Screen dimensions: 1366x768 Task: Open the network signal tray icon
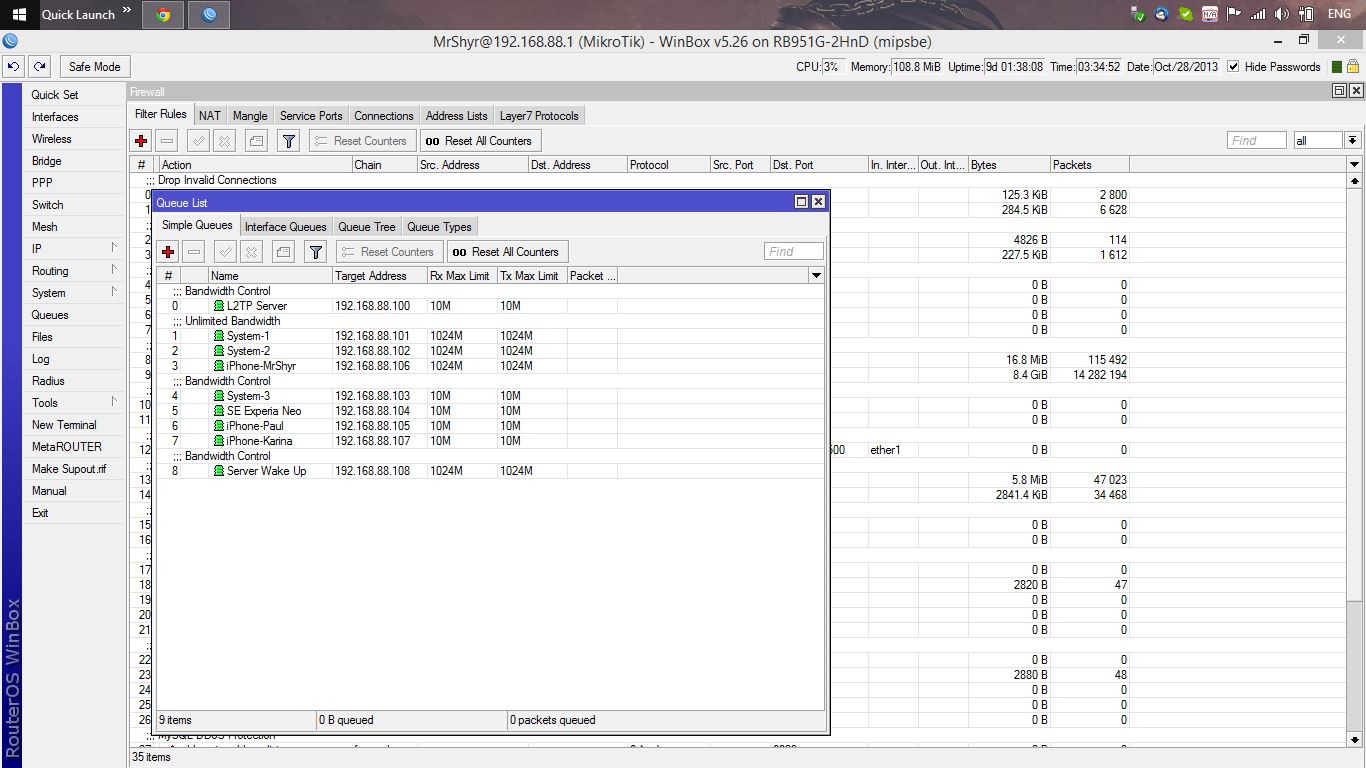(x=1258, y=14)
